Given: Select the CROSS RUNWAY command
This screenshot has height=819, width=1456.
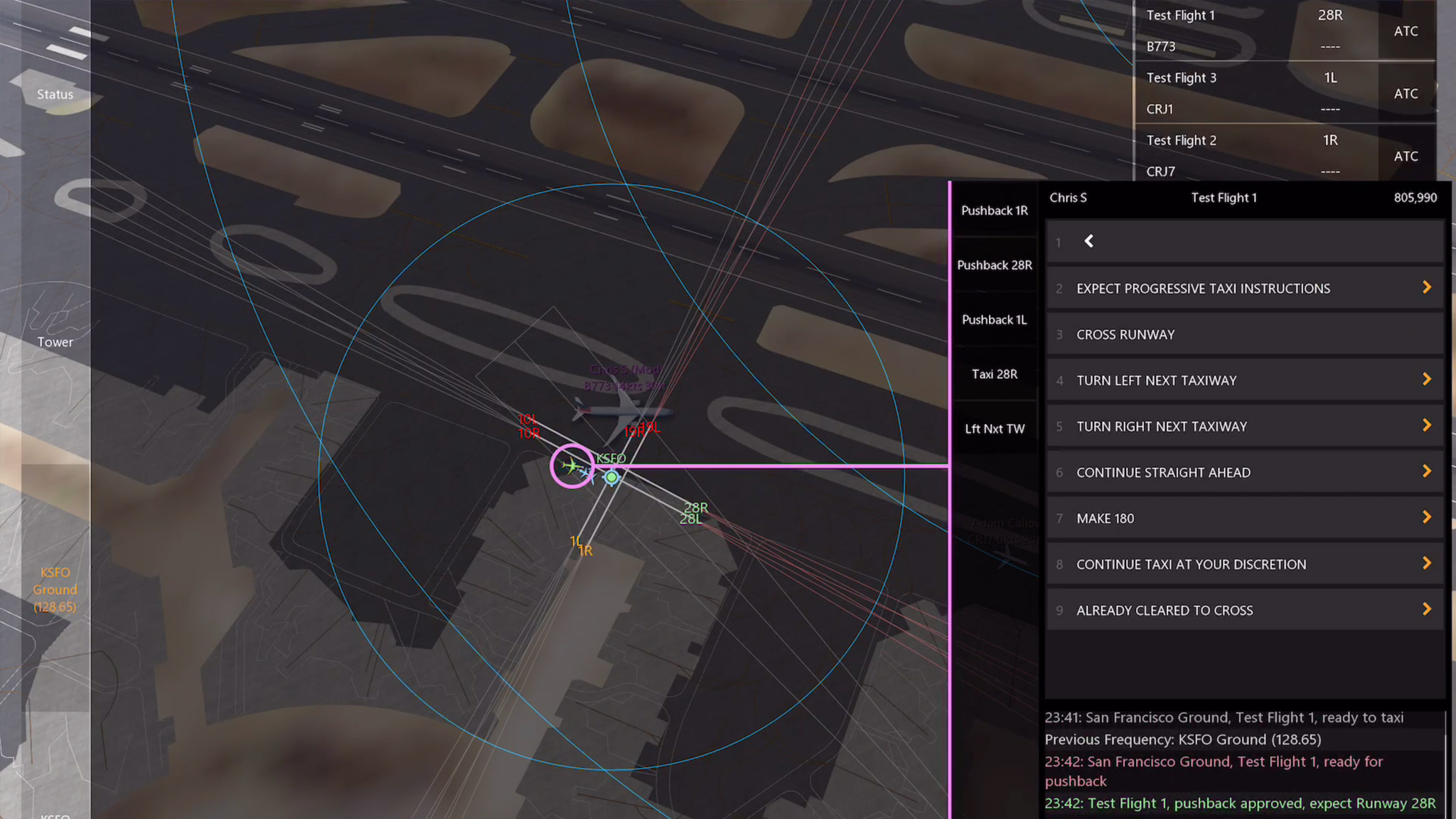Looking at the screenshot, I should pyautogui.click(x=1245, y=334).
